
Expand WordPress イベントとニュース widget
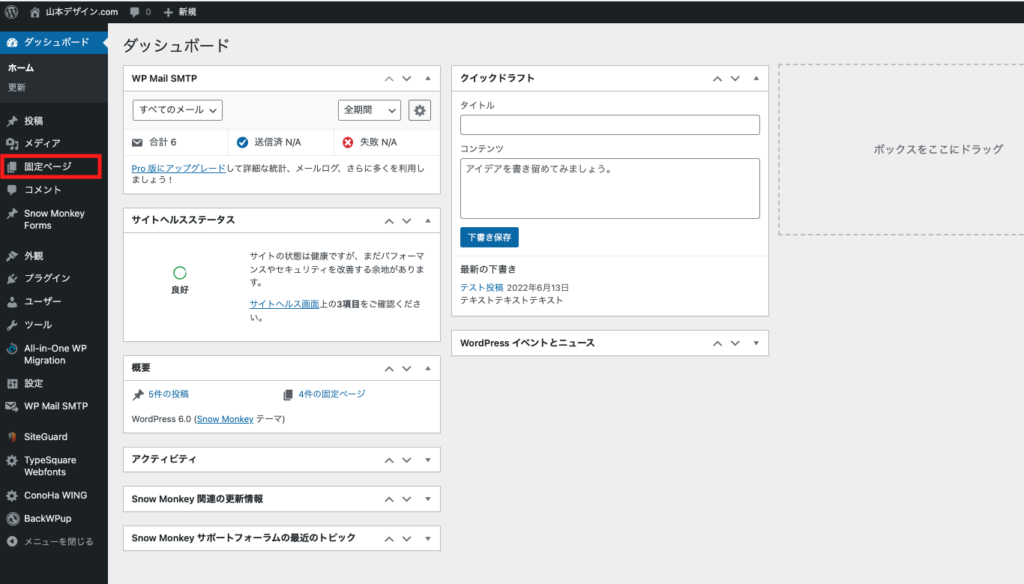756,343
